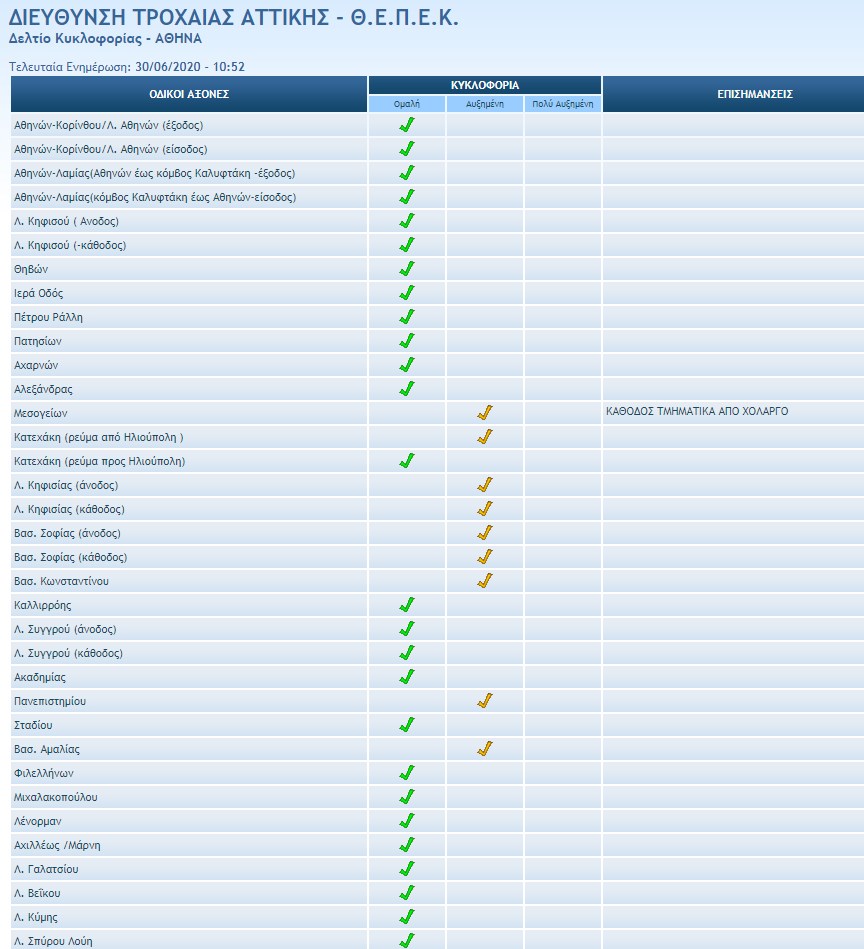Screen dimensions: 864x949
Task: Click green checkmark for Πατησίων row
Action: point(406,341)
